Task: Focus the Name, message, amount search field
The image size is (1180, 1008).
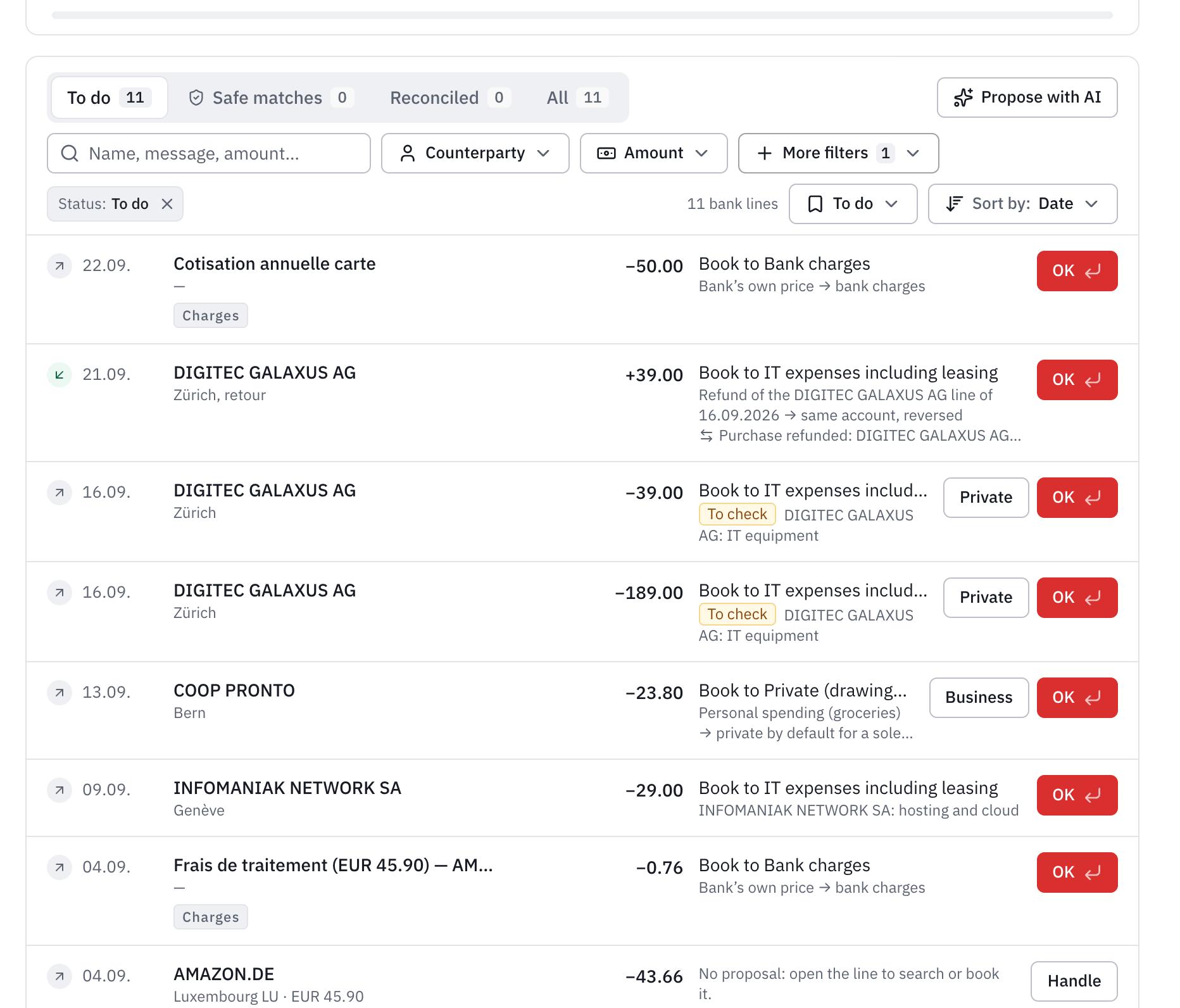Action: coord(209,153)
